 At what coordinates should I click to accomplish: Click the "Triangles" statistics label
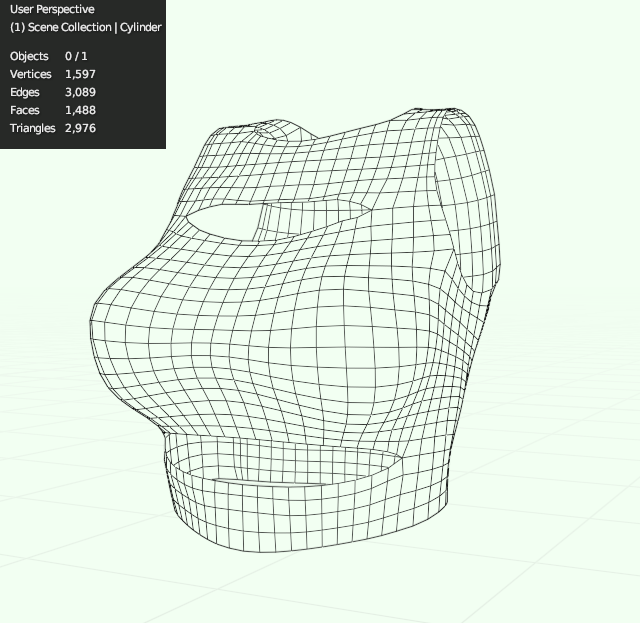[32, 128]
